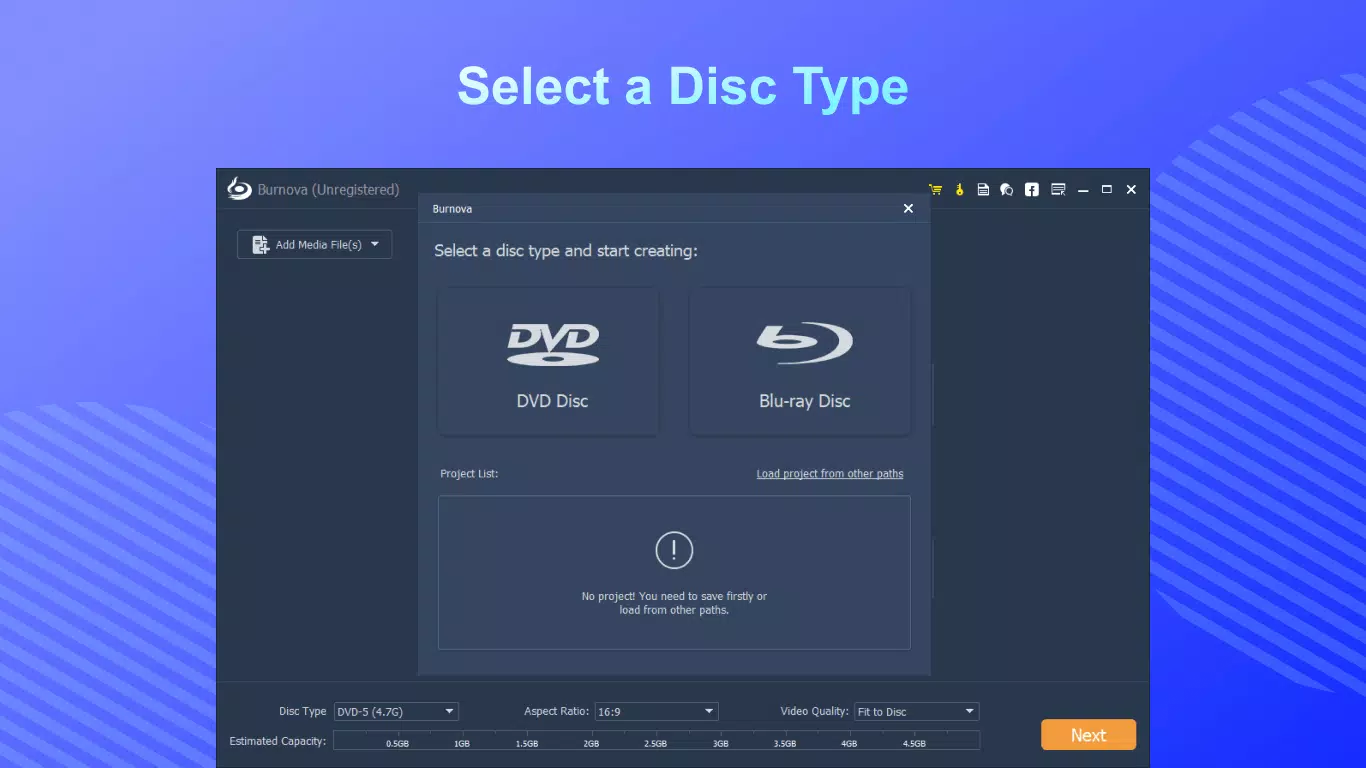This screenshot has width=1366, height=768.
Task: Click the empty Project List box
Action: tap(674, 573)
